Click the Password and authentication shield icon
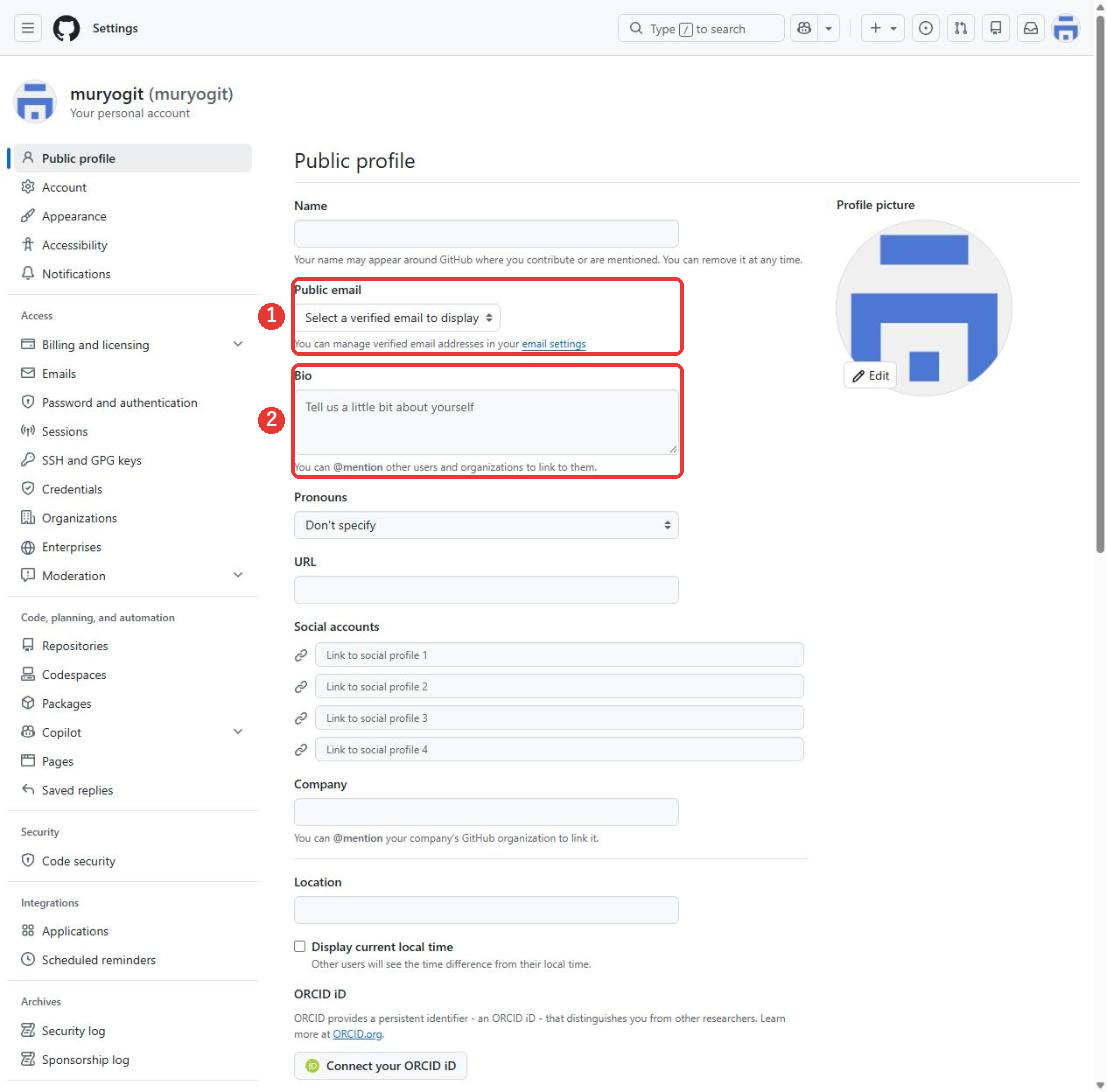Viewport: 1107px width, 1092px height. point(28,402)
